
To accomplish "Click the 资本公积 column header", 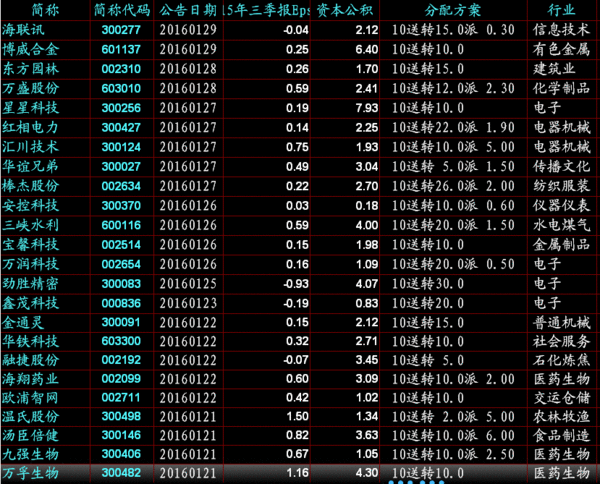I will [344, 10].
